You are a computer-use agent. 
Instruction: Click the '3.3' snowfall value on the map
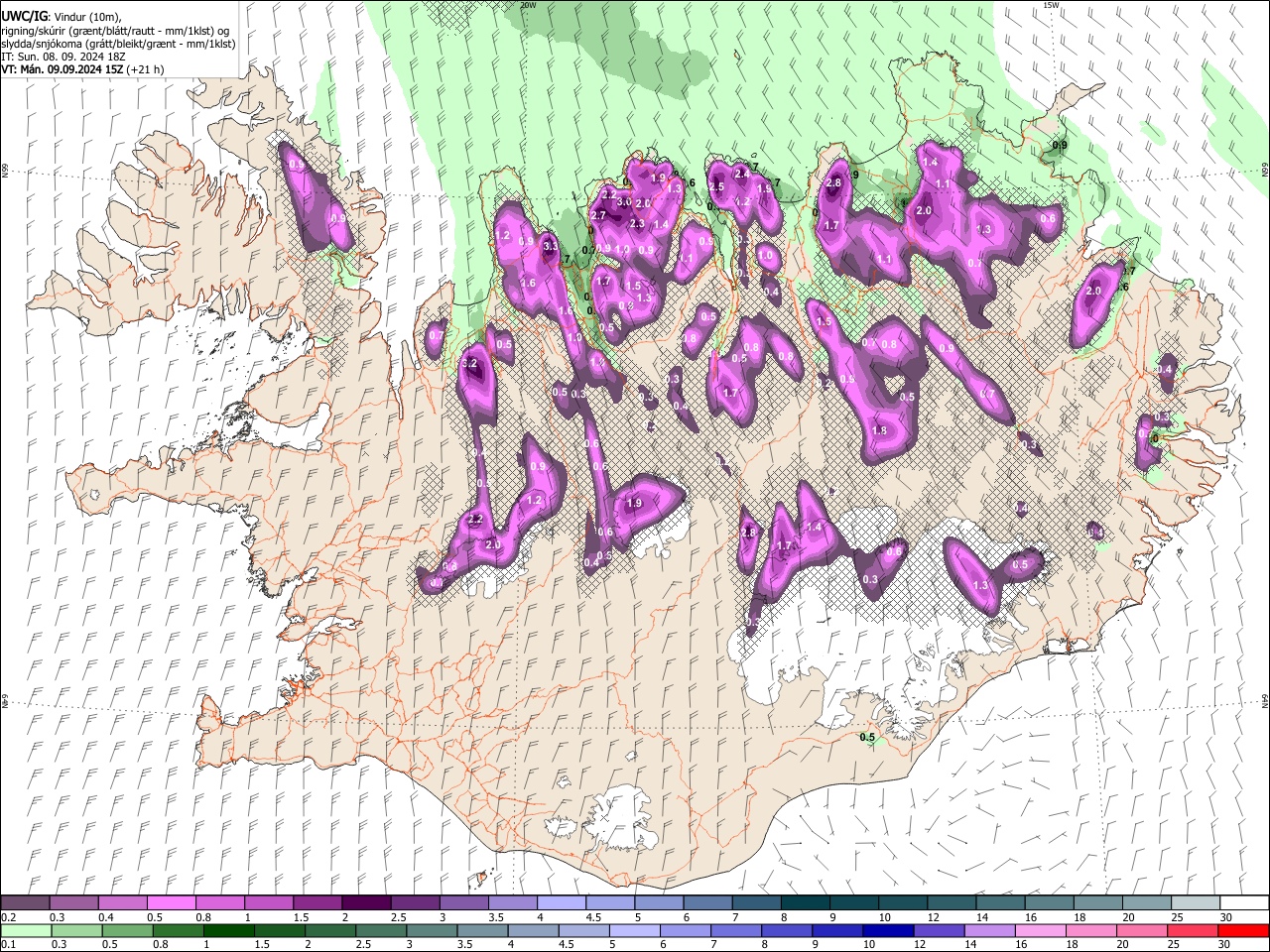[551, 246]
